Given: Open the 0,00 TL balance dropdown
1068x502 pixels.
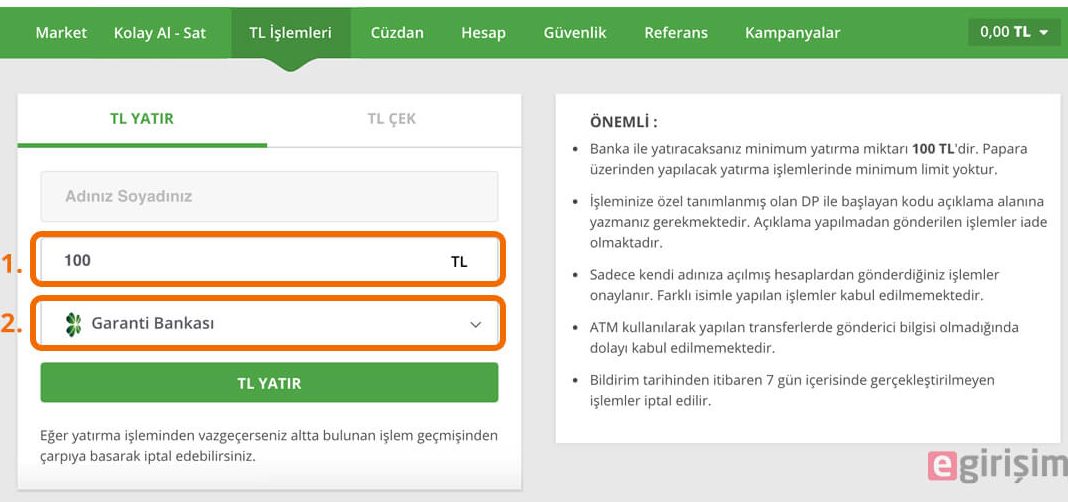Looking at the screenshot, I should (1014, 32).
